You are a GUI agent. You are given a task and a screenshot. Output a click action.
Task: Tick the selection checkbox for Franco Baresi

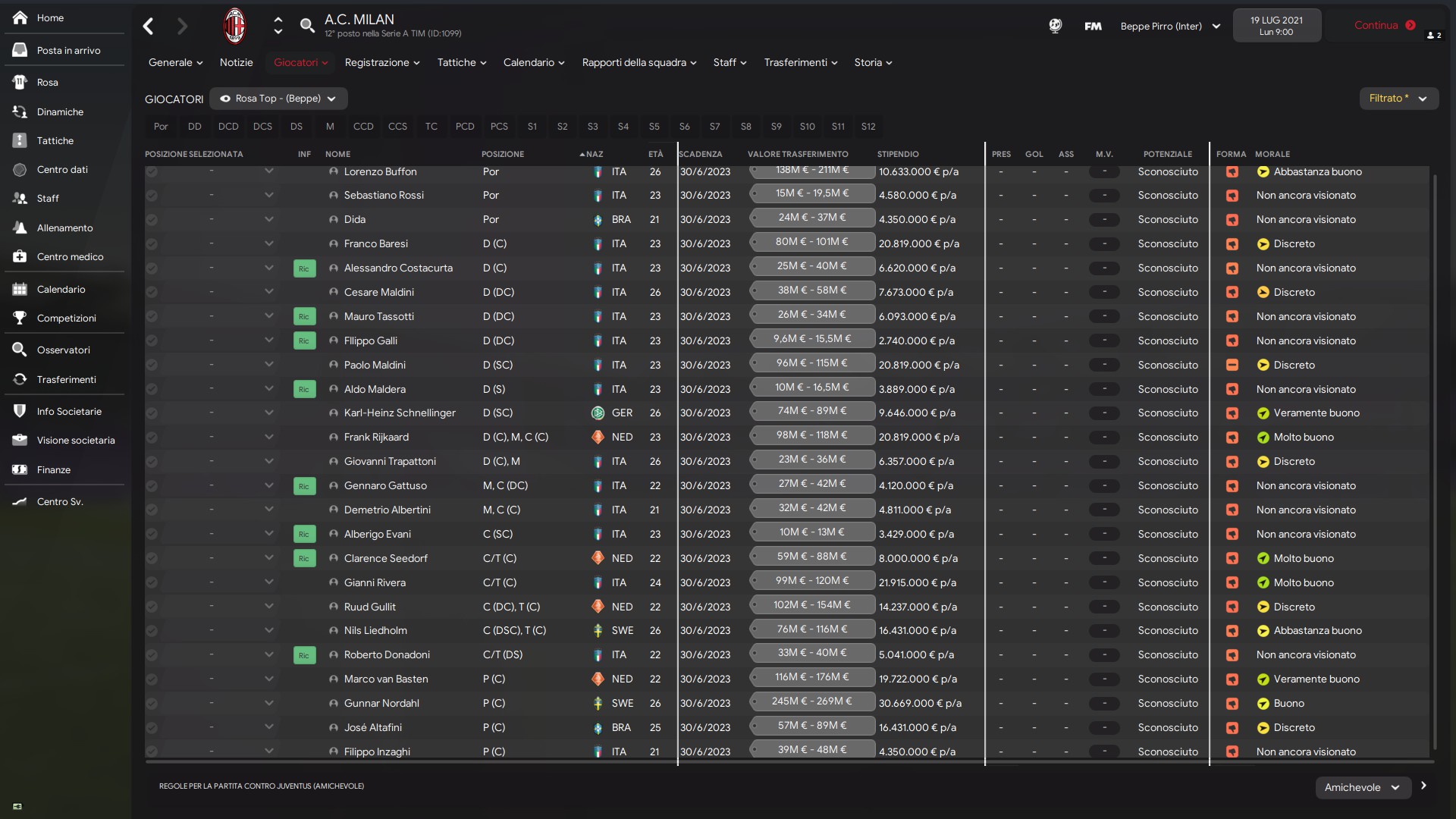(152, 243)
